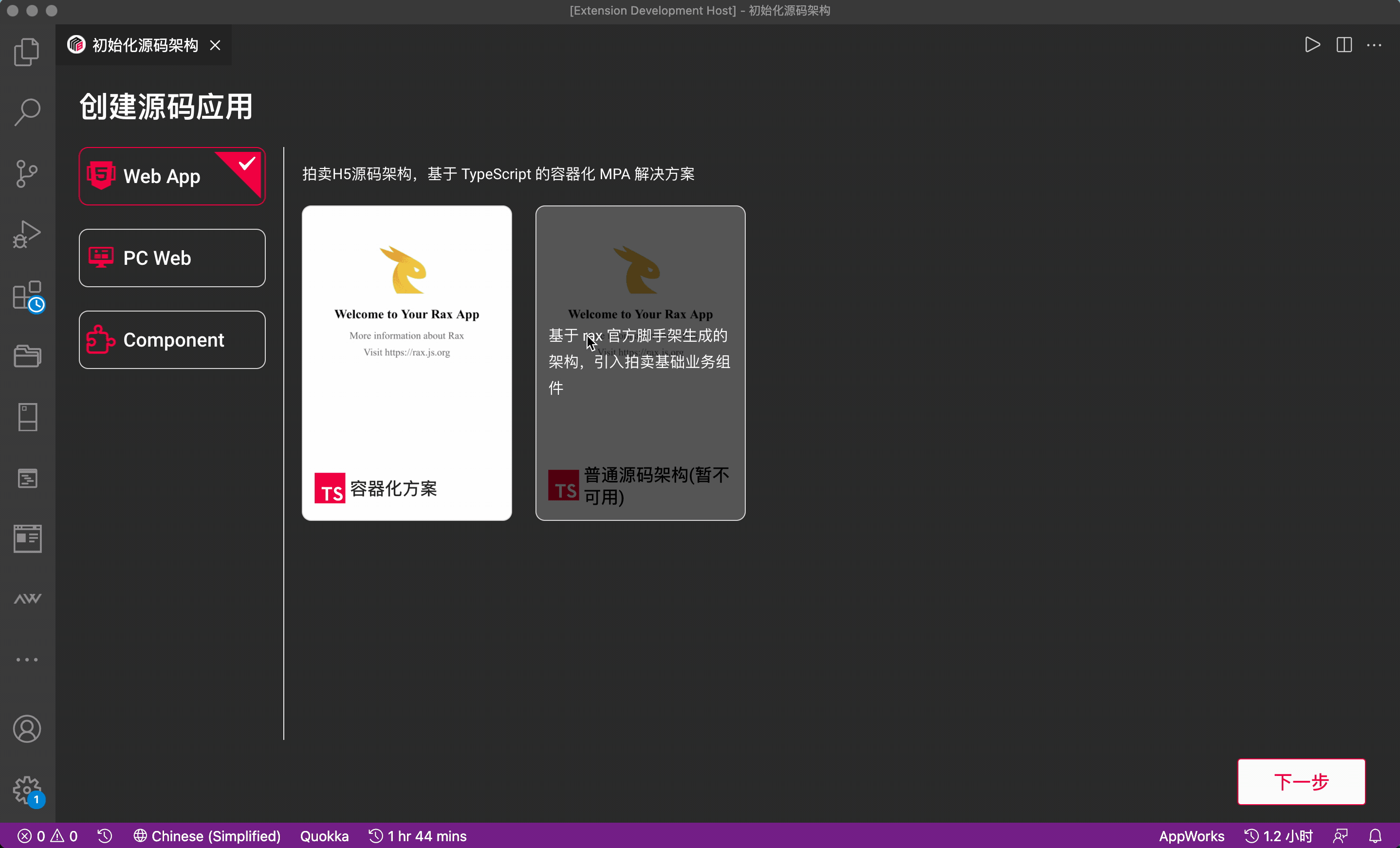Image resolution: width=1400 pixels, height=848 pixels.
Task: Open the Accounts icon
Action: click(27, 729)
